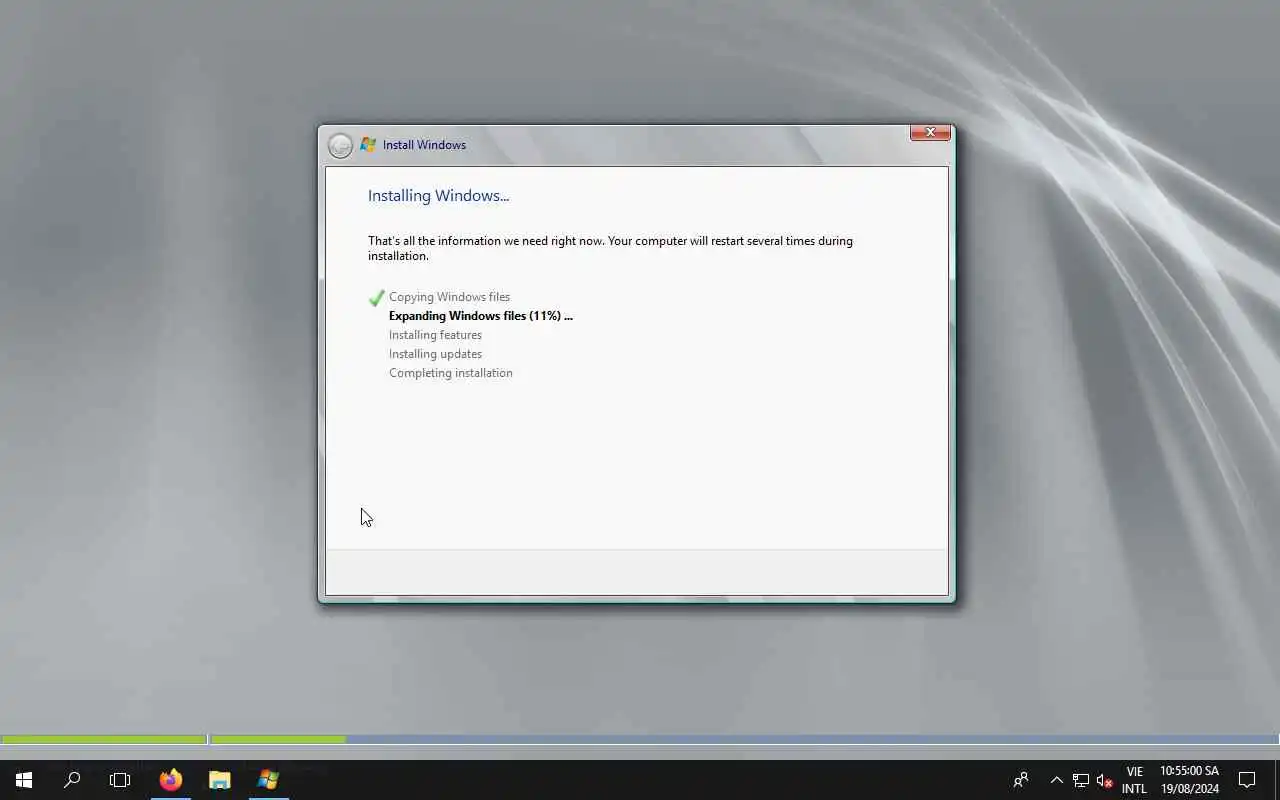
Task: Click the 'Installing Windows...' heading
Action: [x=438, y=196]
